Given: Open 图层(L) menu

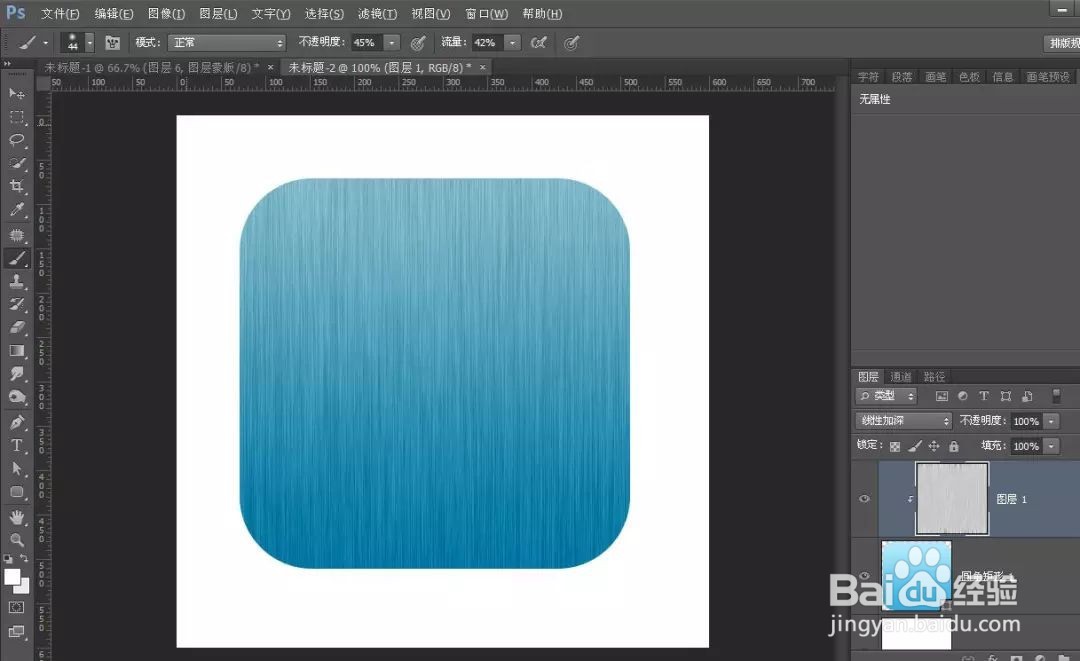Looking at the screenshot, I should coord(218,13).
